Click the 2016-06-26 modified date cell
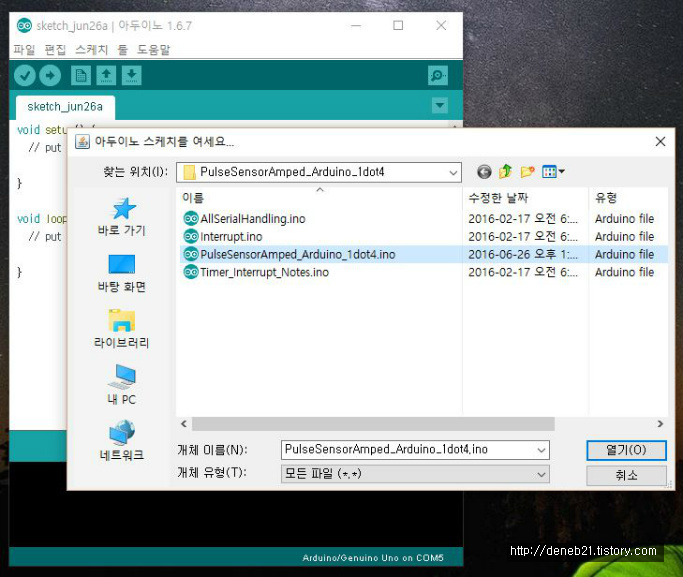 523,254
